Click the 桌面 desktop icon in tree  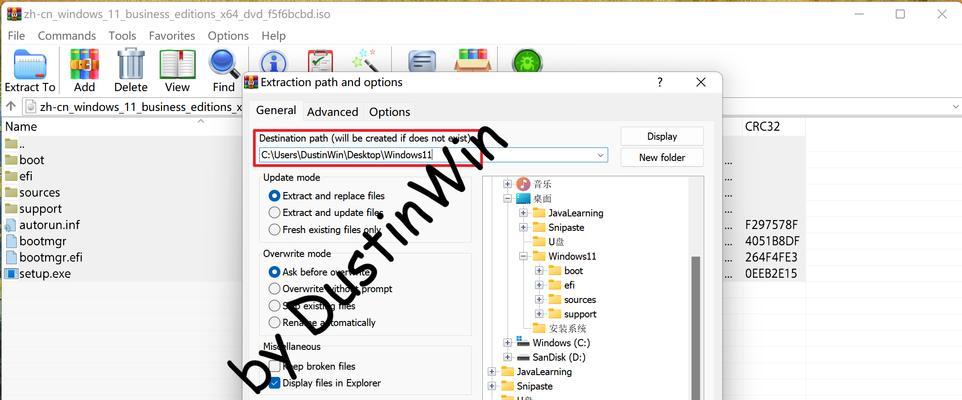pos(523,198)
